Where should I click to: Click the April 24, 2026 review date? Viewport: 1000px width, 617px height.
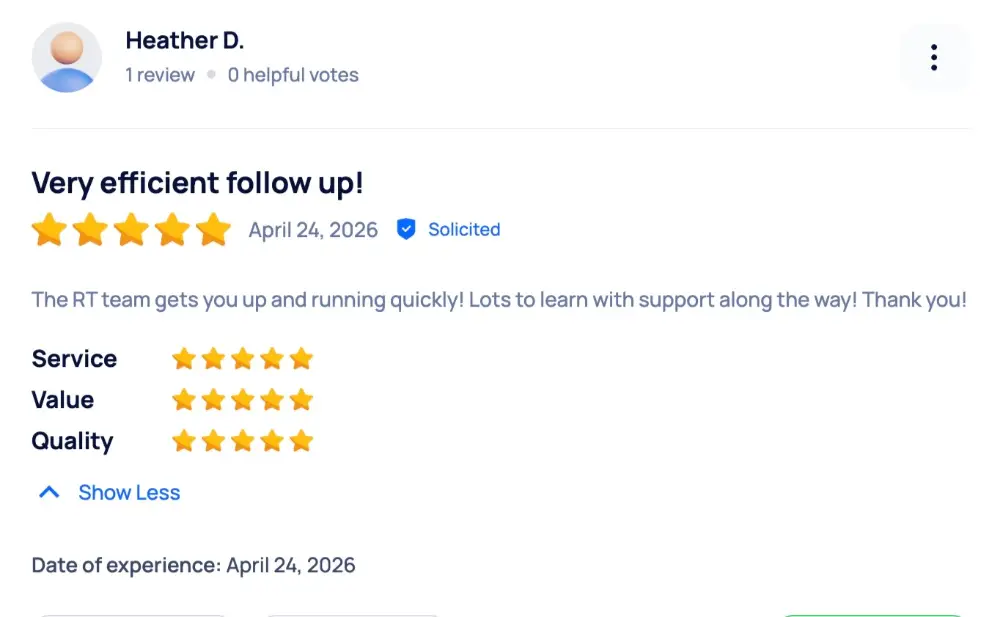[x=312, y=230]
